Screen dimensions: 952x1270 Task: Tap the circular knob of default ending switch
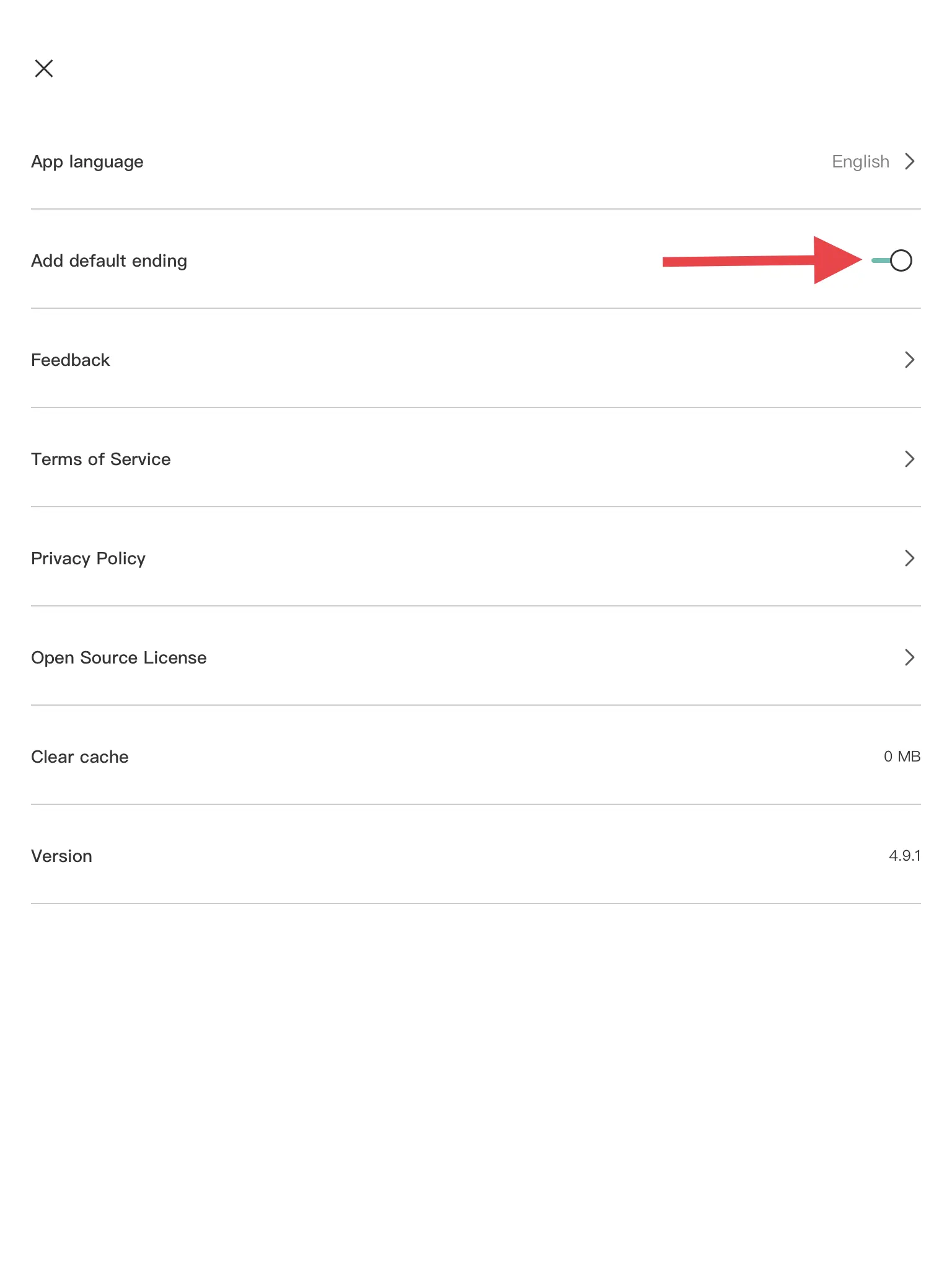(901, 260)
